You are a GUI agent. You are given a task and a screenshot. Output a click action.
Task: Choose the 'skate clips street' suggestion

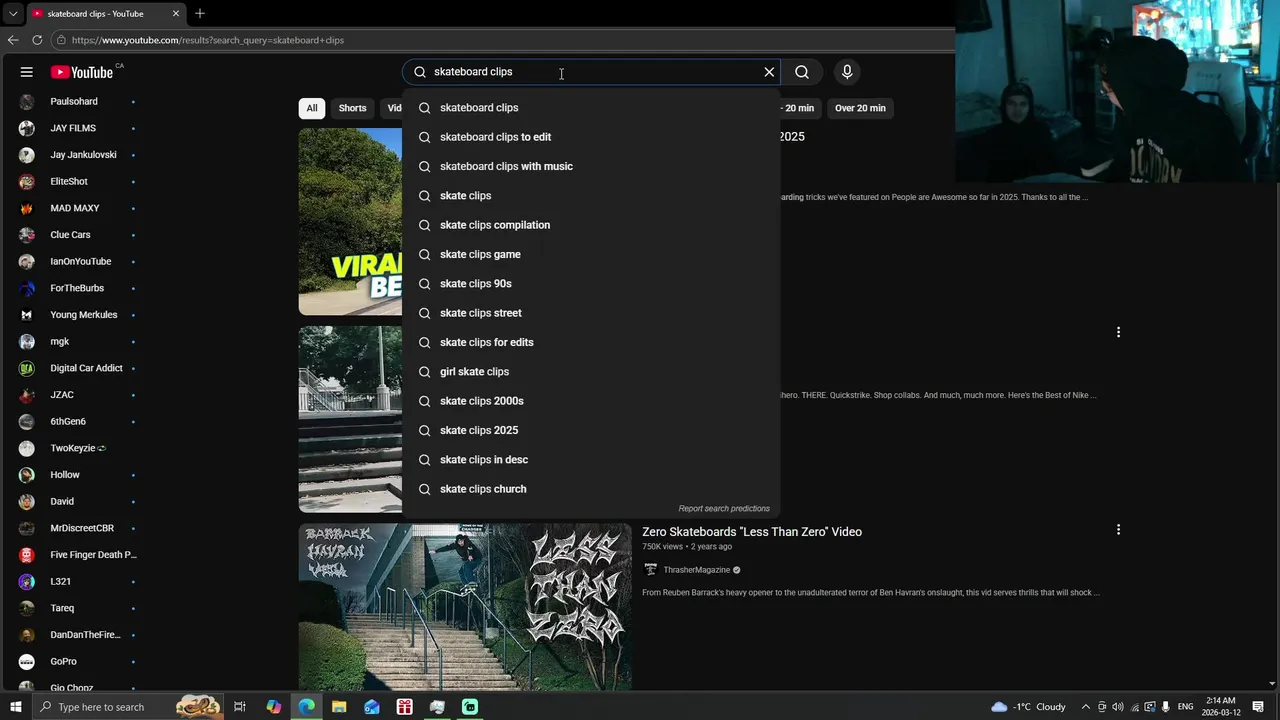coord(591,313)
